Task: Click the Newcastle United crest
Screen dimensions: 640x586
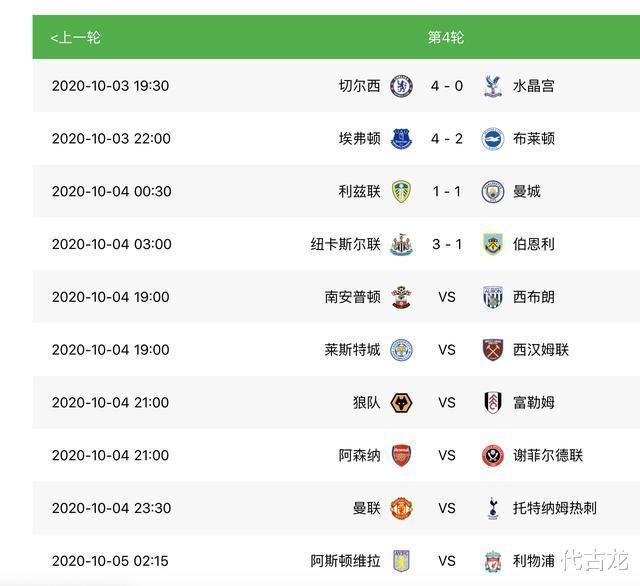Action: click(x=401, y=244)
